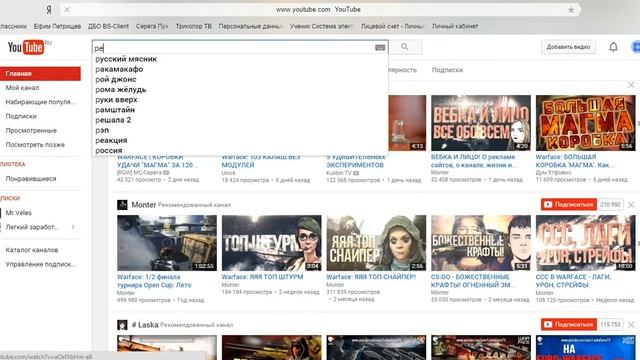Screen dimensions: 640x360
Task: Click the search magnifier button
Action: (405, 47)
